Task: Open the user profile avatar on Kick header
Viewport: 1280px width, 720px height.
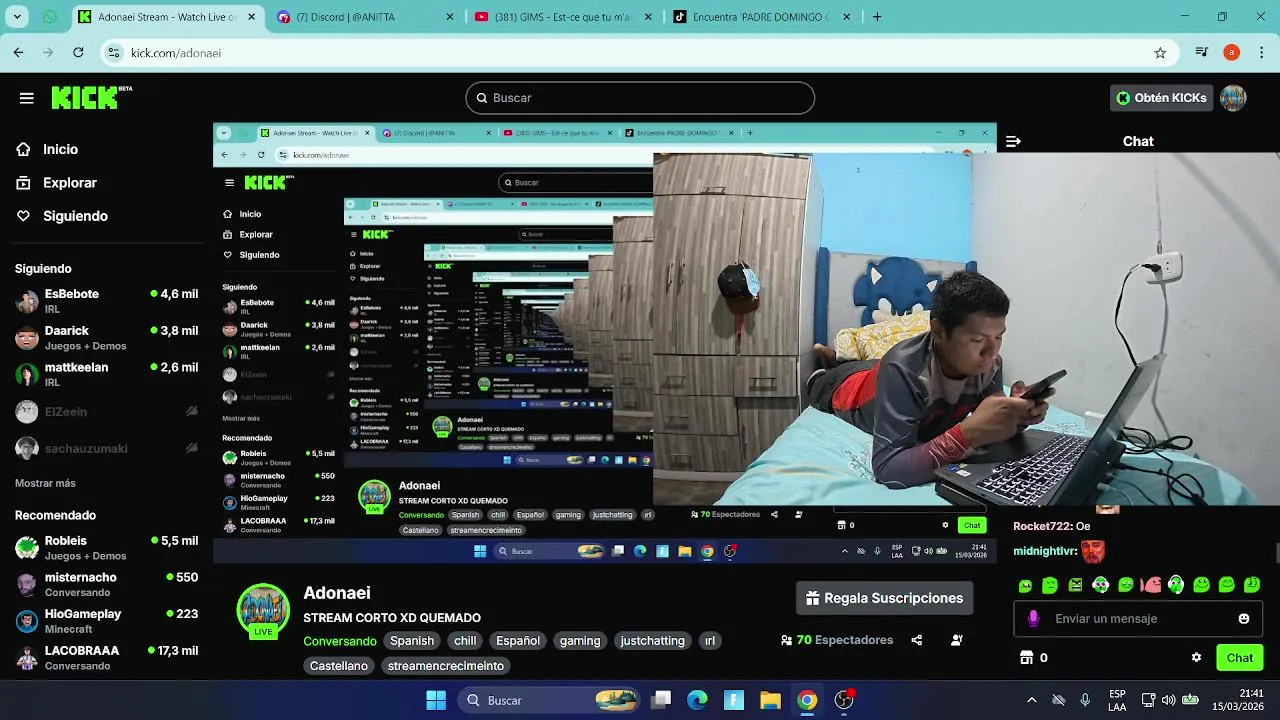Action: click(1233, 98)
